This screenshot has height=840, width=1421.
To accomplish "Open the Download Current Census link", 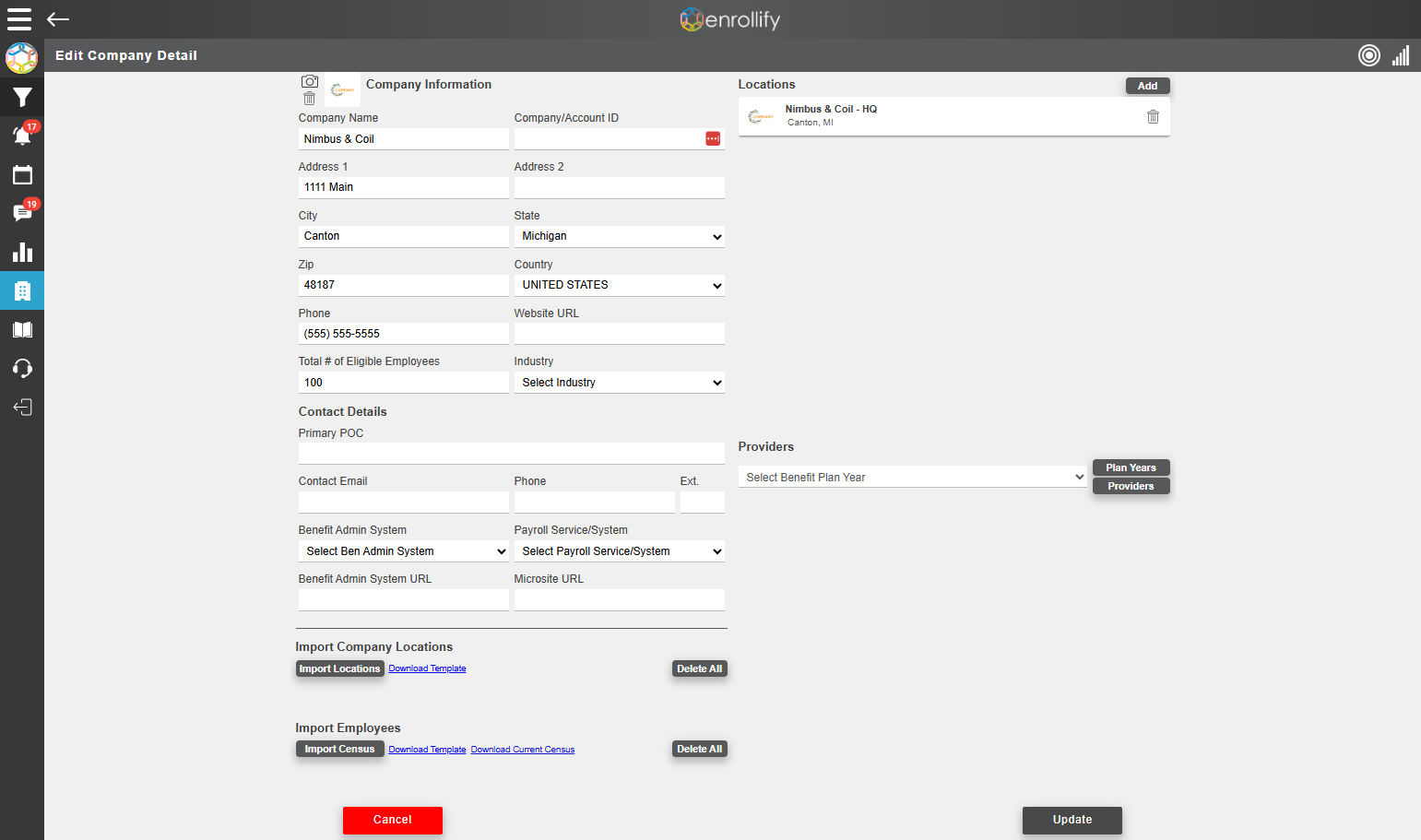I will tap(523, 750).
